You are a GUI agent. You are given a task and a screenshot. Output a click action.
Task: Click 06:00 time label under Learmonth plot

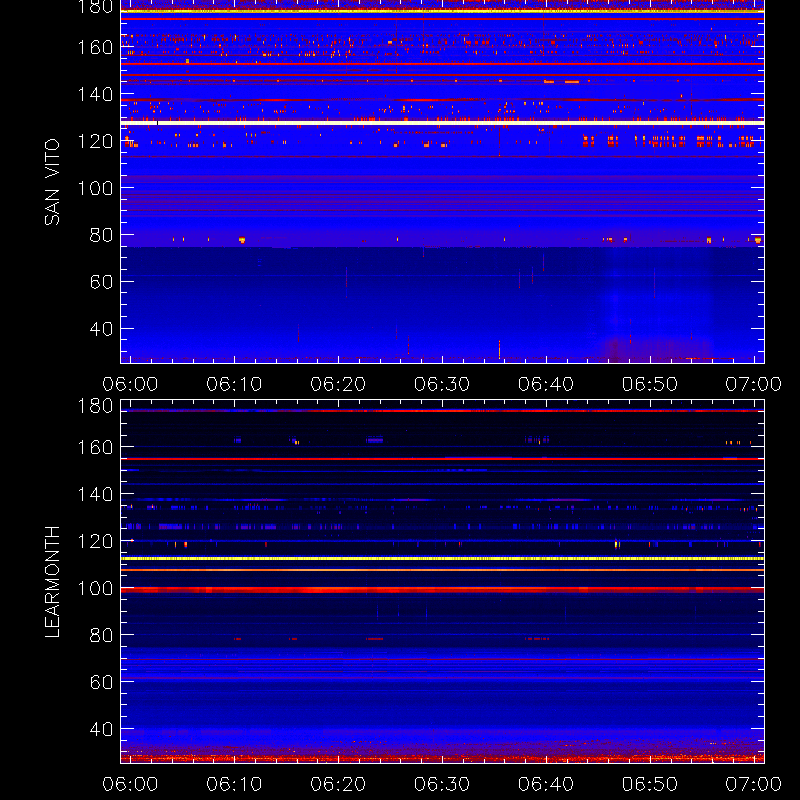130,784
